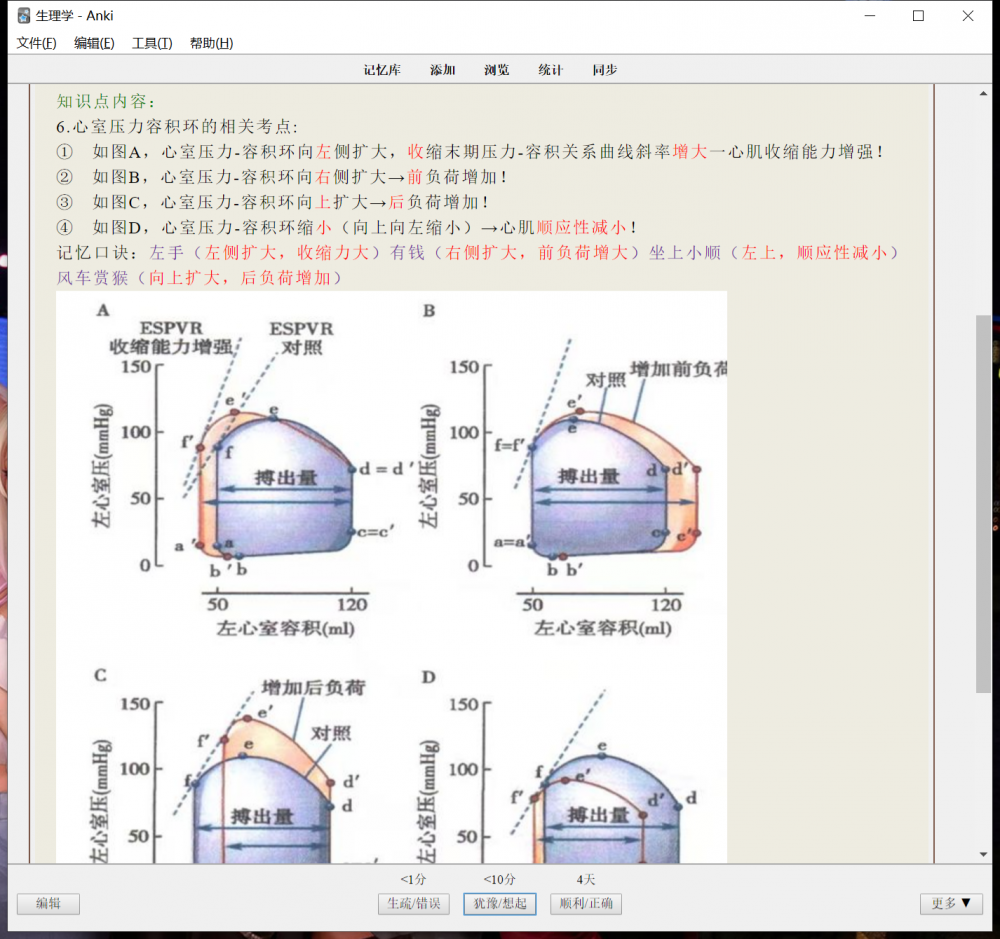Click 添加 to add a card
1000x939 pixels.
[x=443, y=70]
